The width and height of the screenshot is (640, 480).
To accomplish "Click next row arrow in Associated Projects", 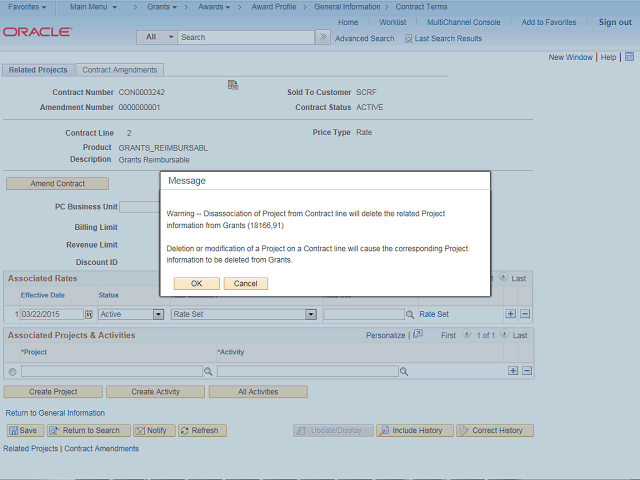I will click(504, 334).
